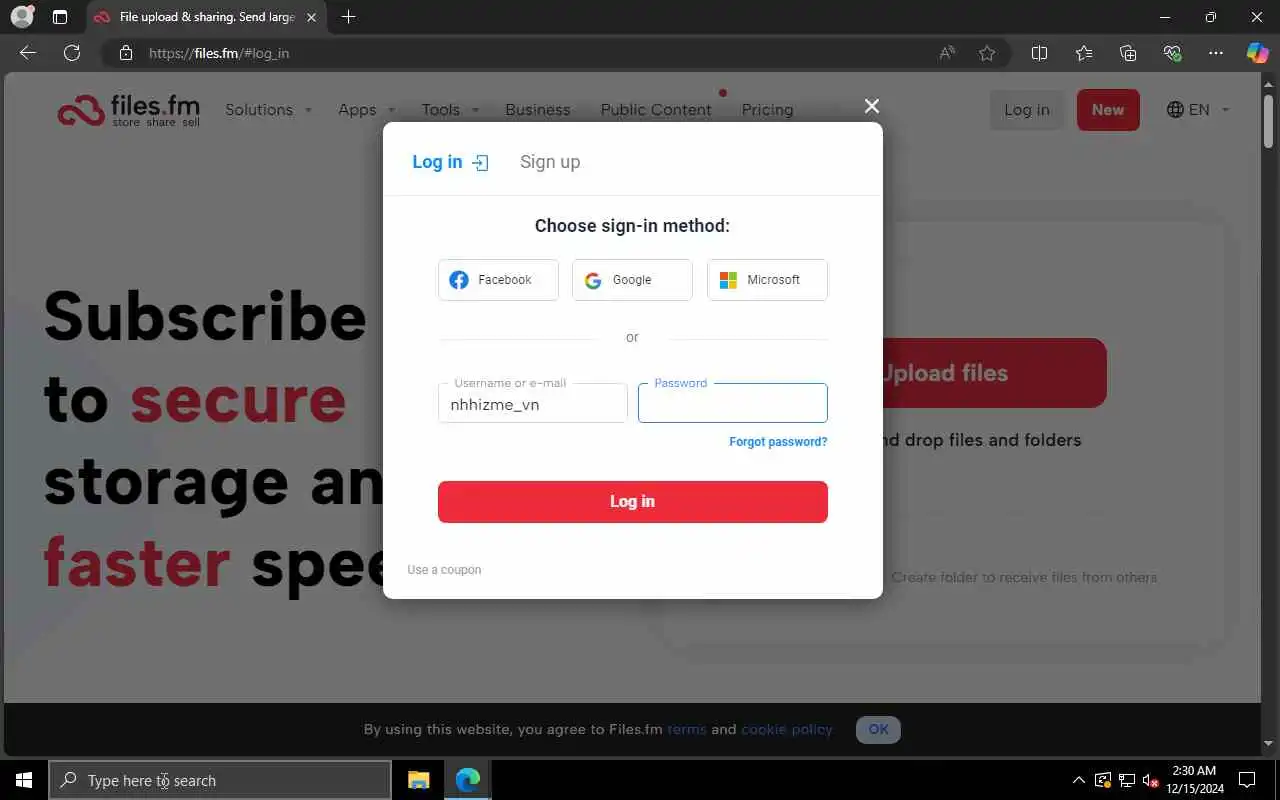Open the network tray icon
This screenshot has width=1280, height=800.
[x=1126, y=780]
